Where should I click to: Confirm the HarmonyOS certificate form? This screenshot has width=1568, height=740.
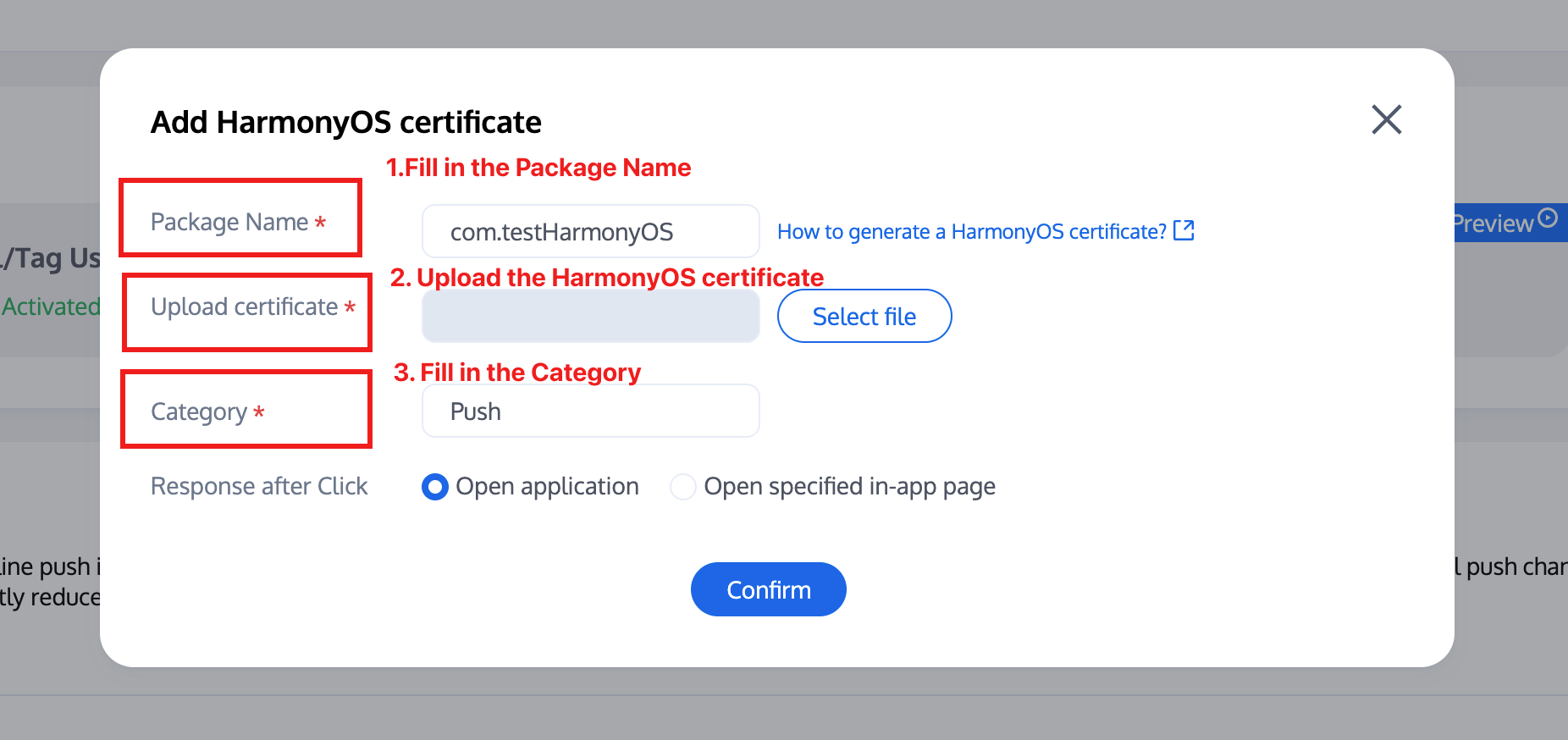click(768, 589)
